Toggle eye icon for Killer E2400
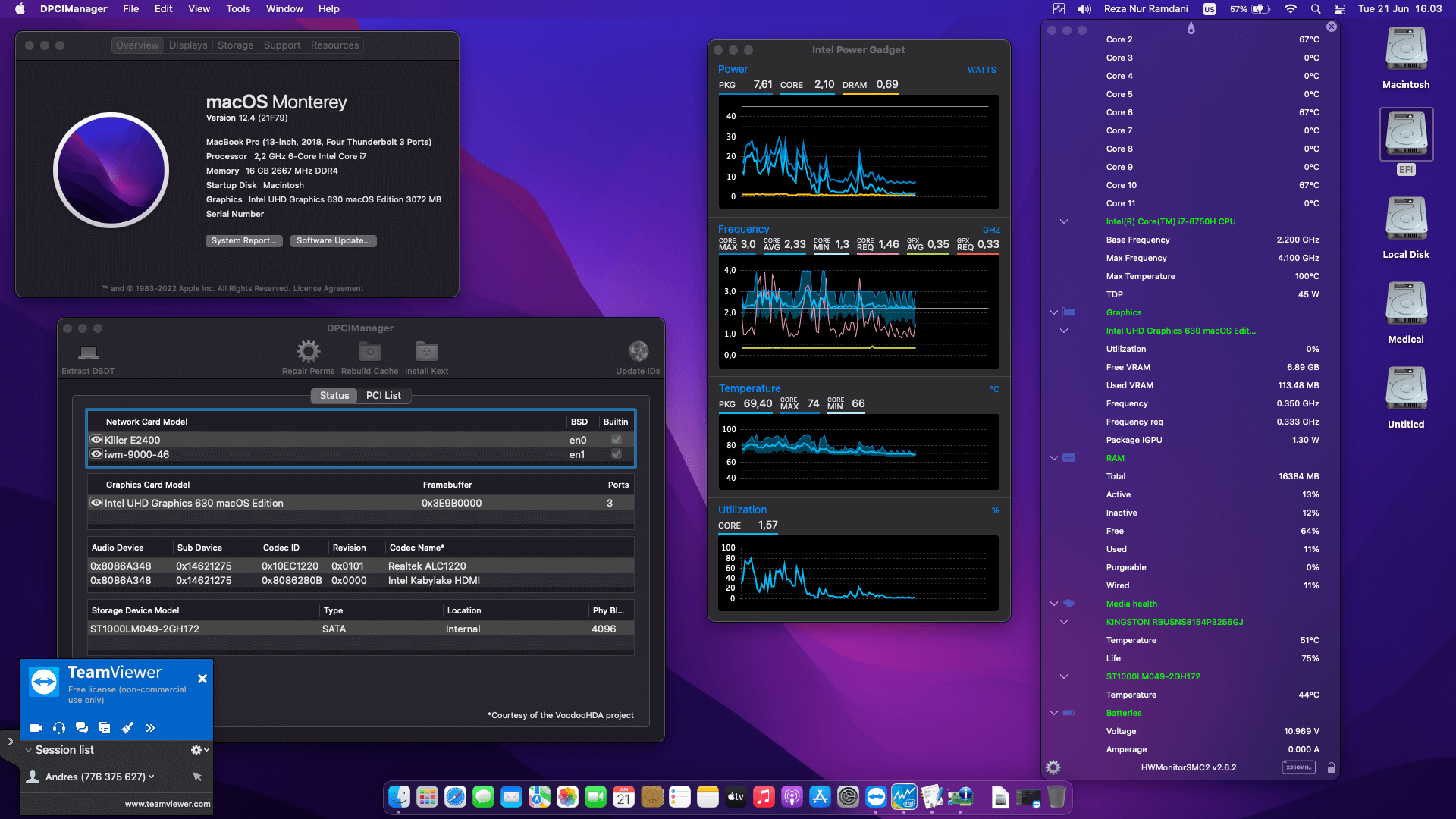 pos(96,440)
